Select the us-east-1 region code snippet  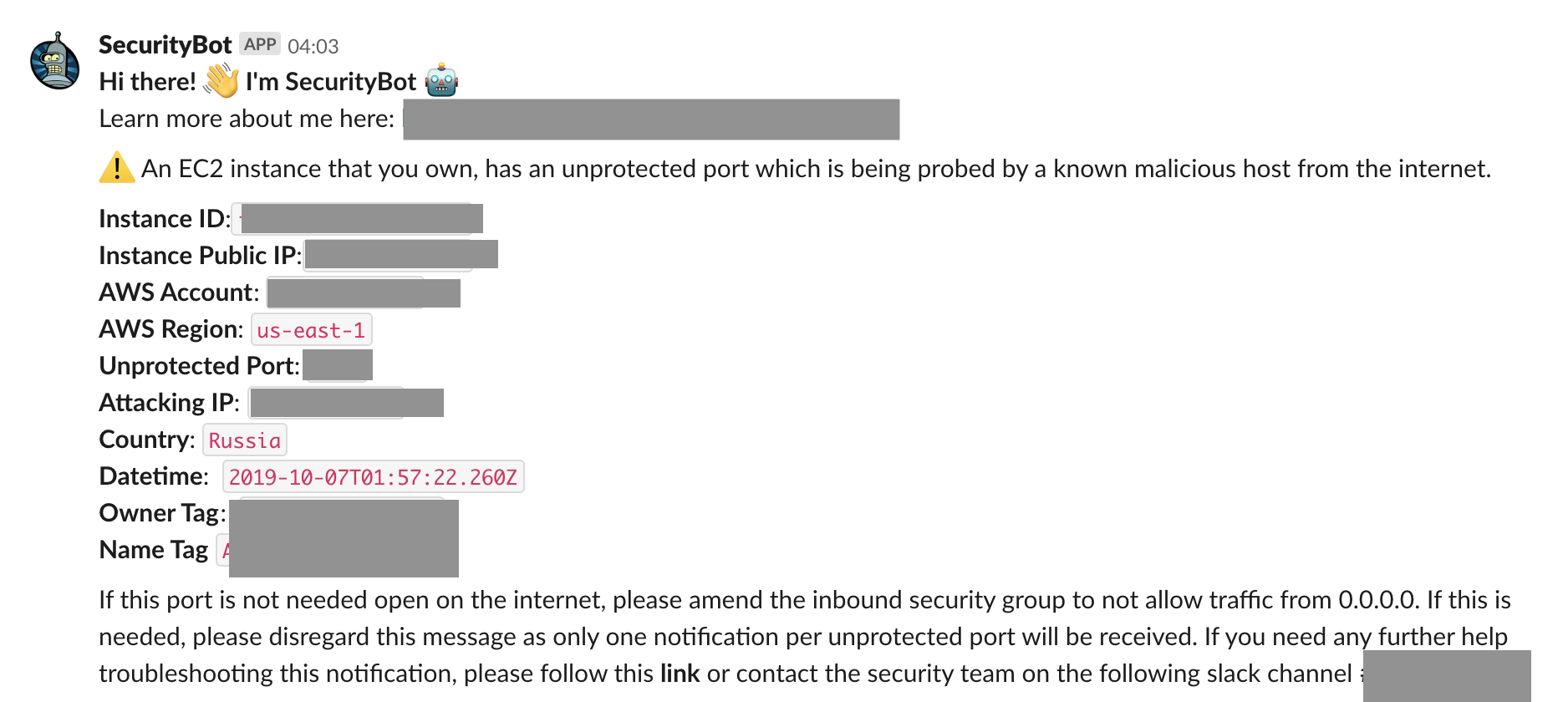click(x=310, y=329)
